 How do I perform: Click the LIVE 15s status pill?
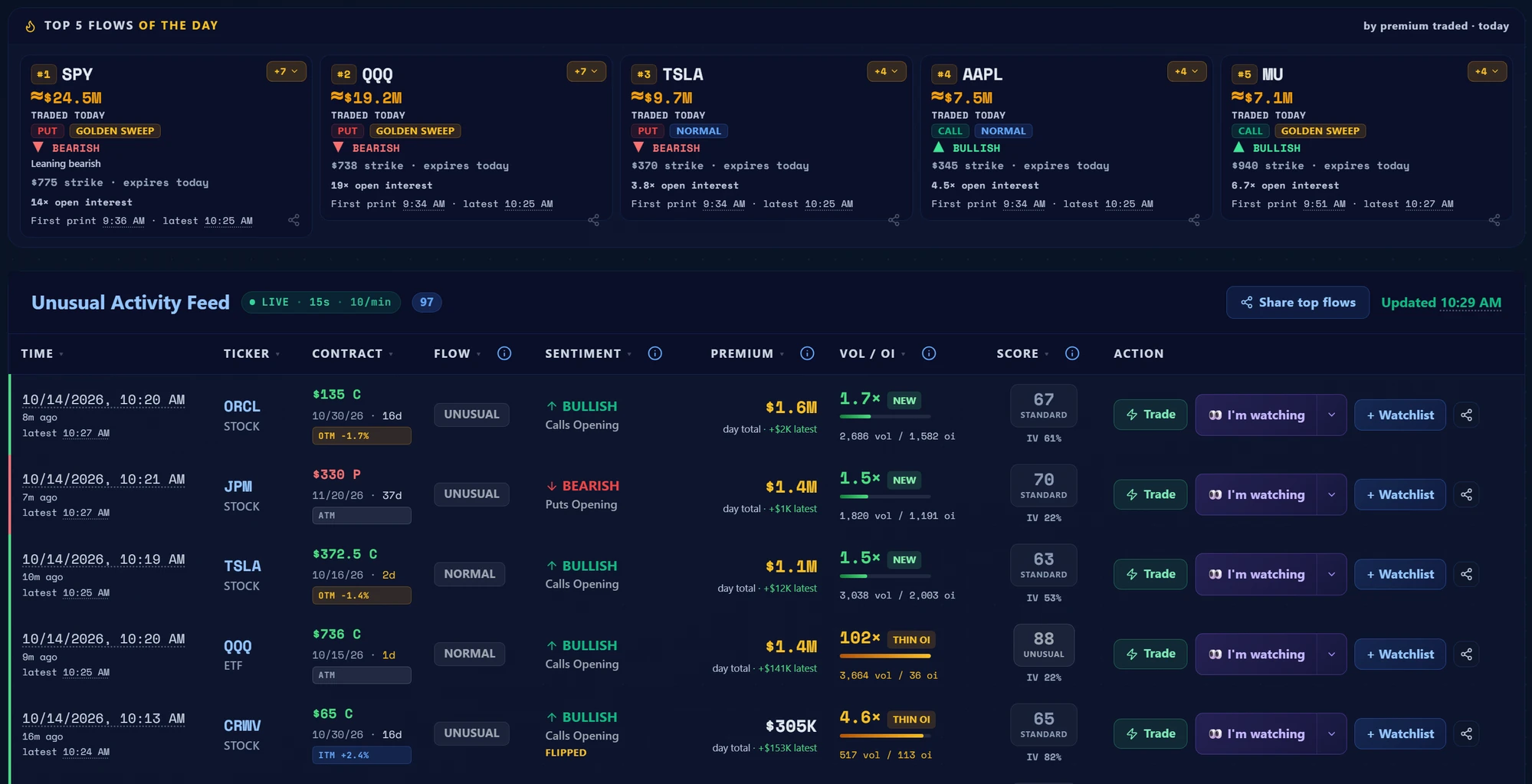(320, 302)
